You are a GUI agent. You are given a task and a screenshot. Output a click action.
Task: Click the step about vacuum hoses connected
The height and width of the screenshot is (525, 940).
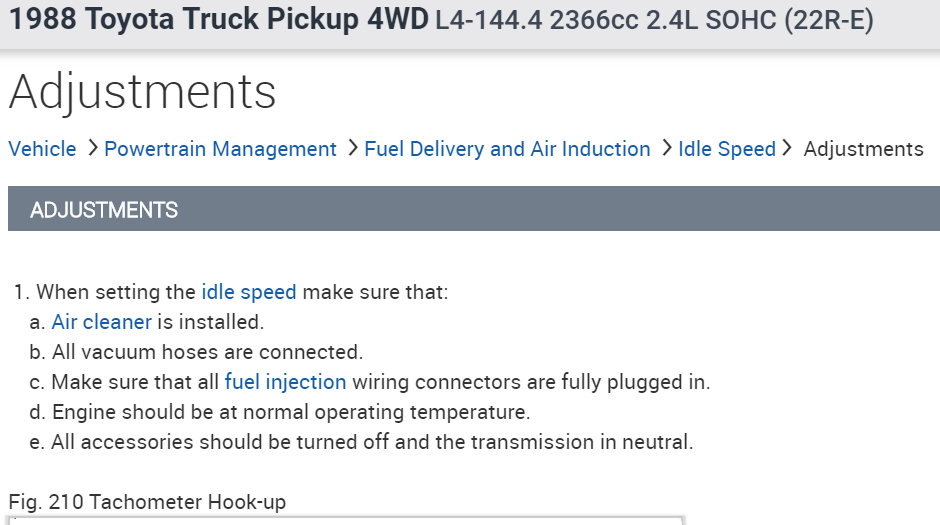206,352
